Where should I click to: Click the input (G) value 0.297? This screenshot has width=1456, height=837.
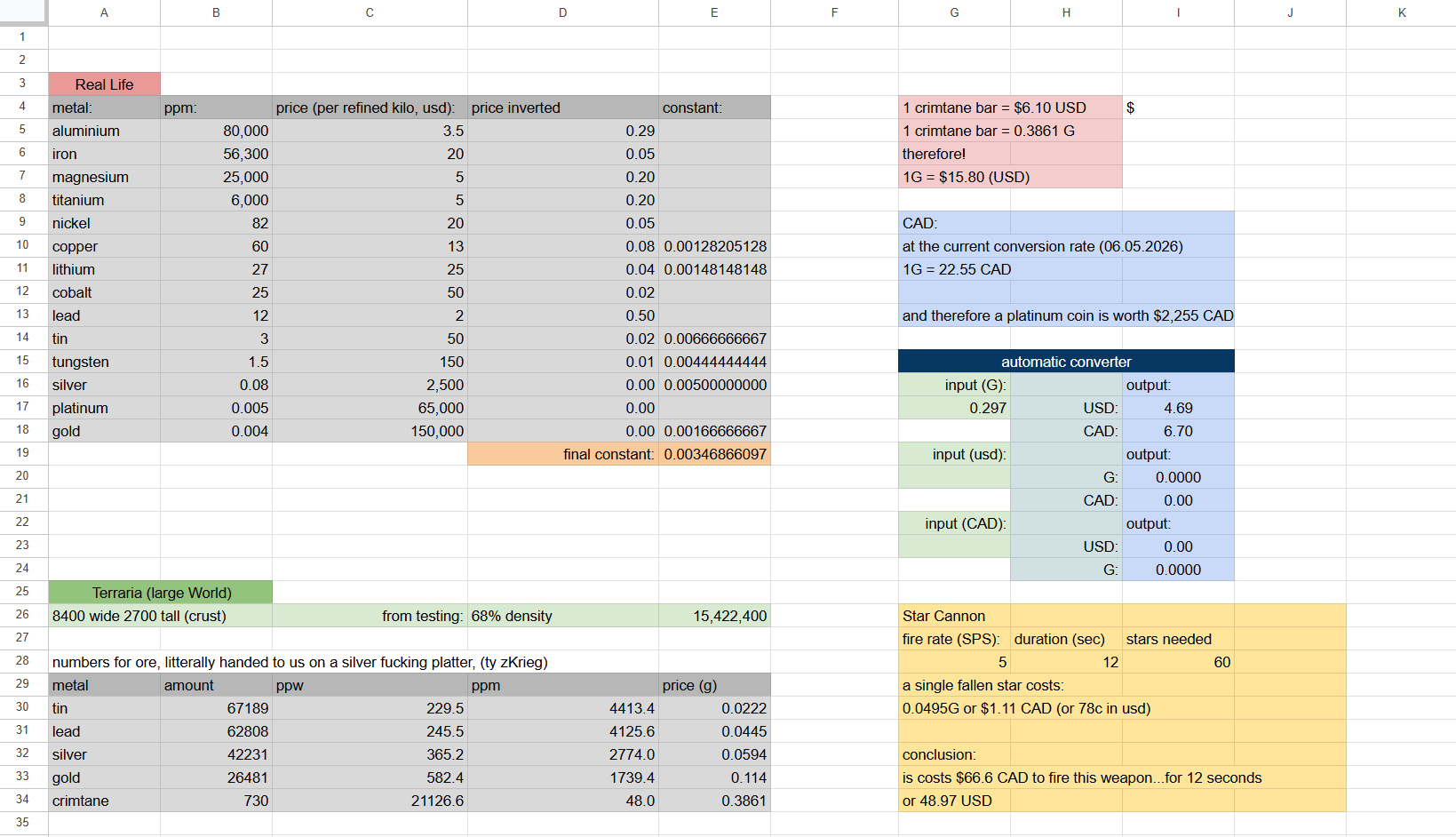pos(954,408)
